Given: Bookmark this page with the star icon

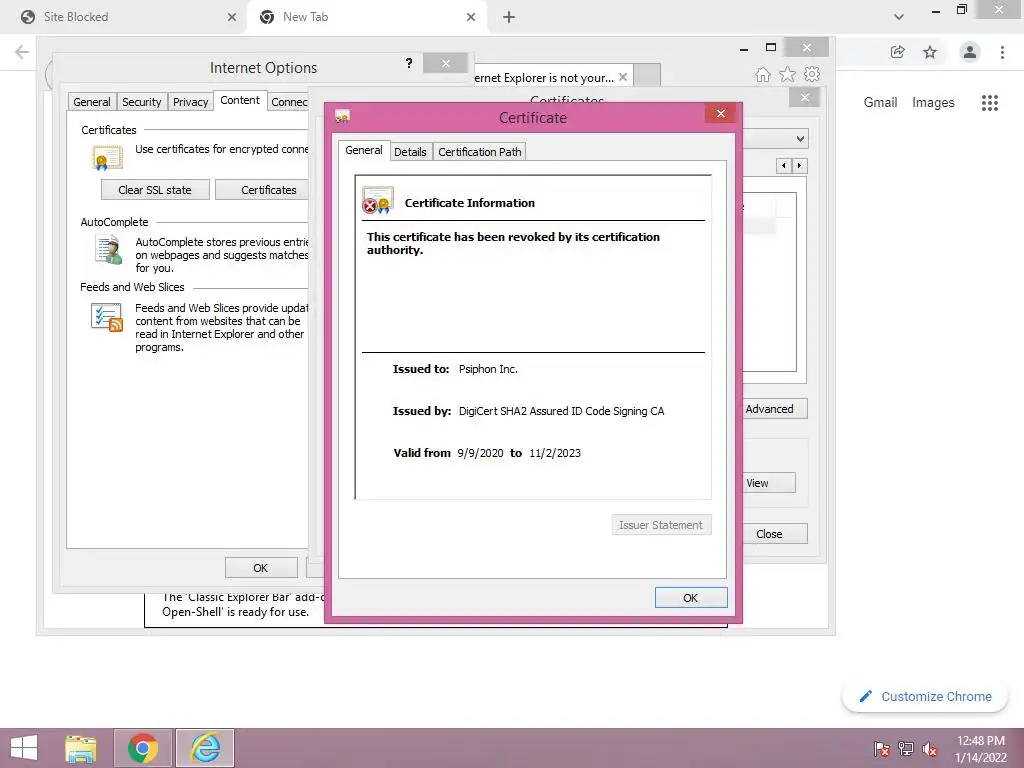Looking at the screenshot, I should click(930, 52).
